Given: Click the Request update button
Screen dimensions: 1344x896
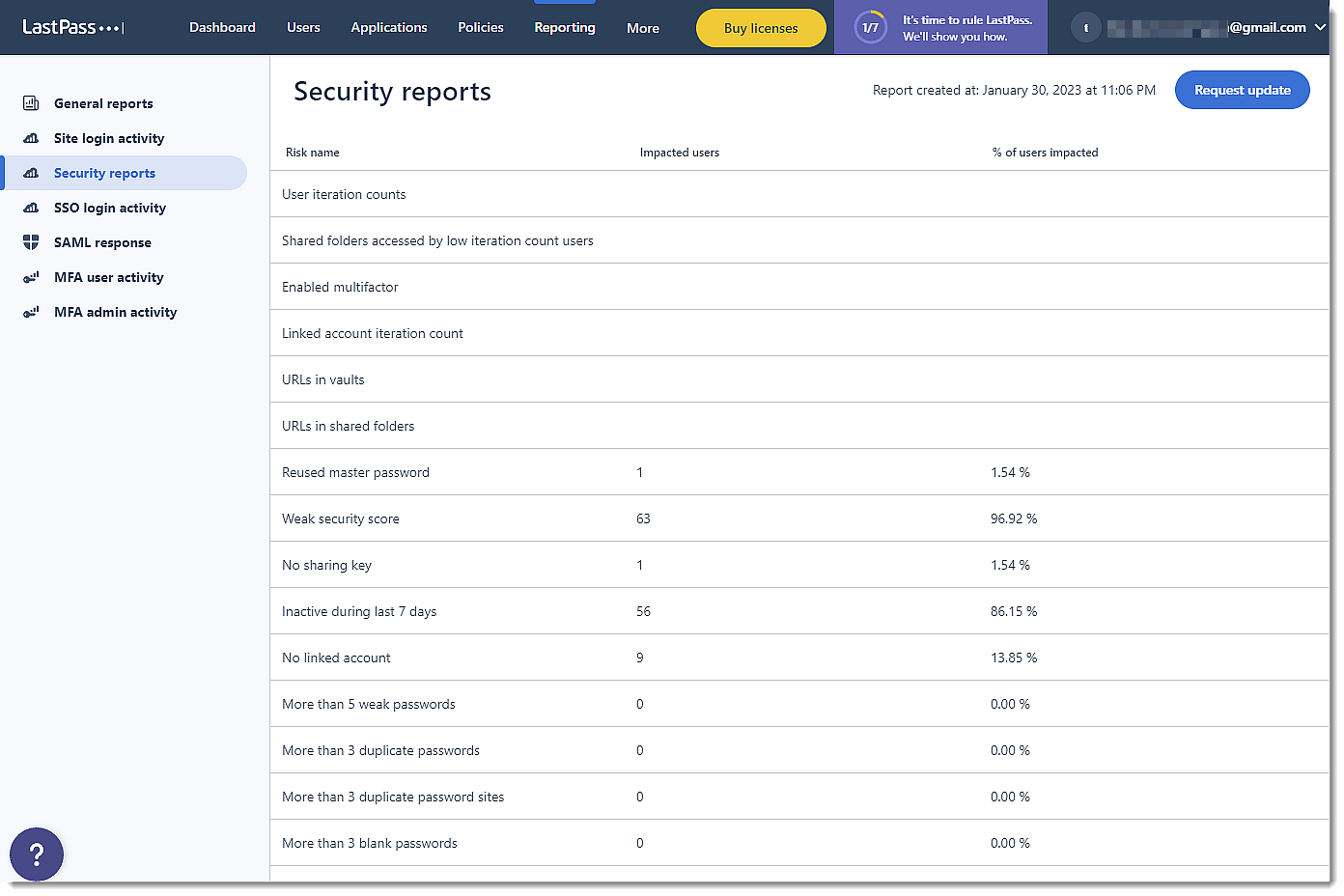Looking at the screenshot, I should click(1242, 90).
